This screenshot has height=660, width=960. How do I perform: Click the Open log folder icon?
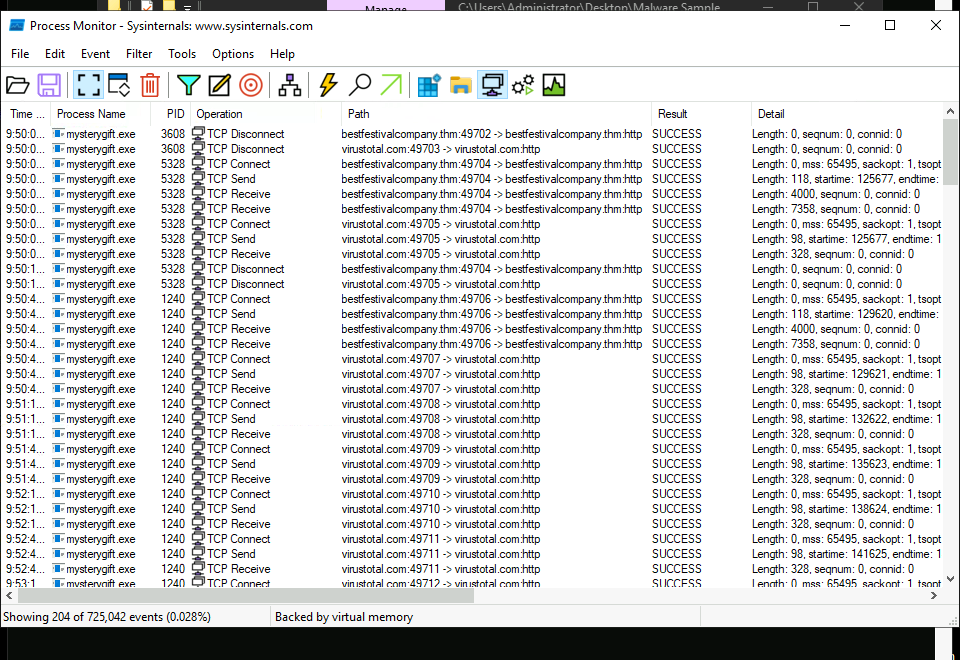pyautogui.click(x=18, y=85)
